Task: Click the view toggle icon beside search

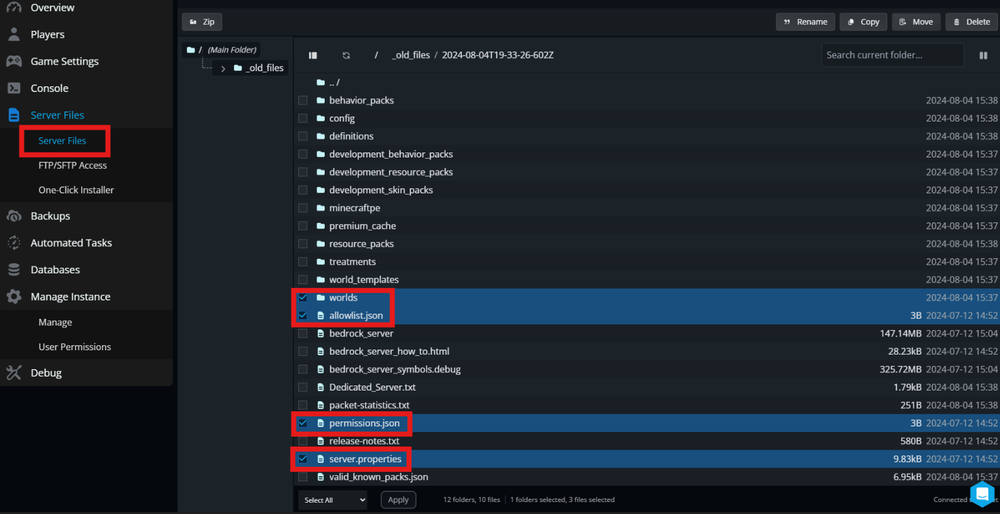Action: click(983, 56)
